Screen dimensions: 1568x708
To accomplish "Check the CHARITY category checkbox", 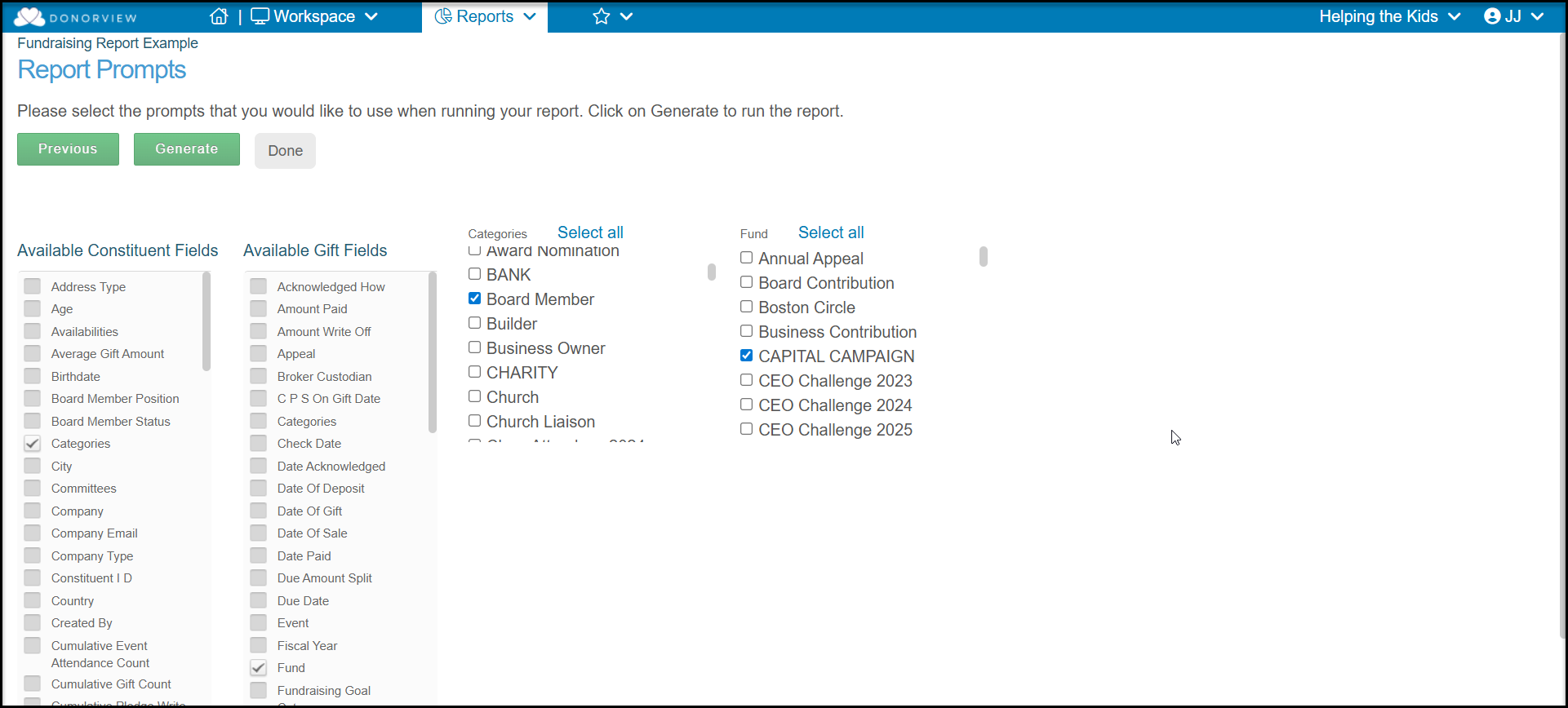I will (474, 372).
